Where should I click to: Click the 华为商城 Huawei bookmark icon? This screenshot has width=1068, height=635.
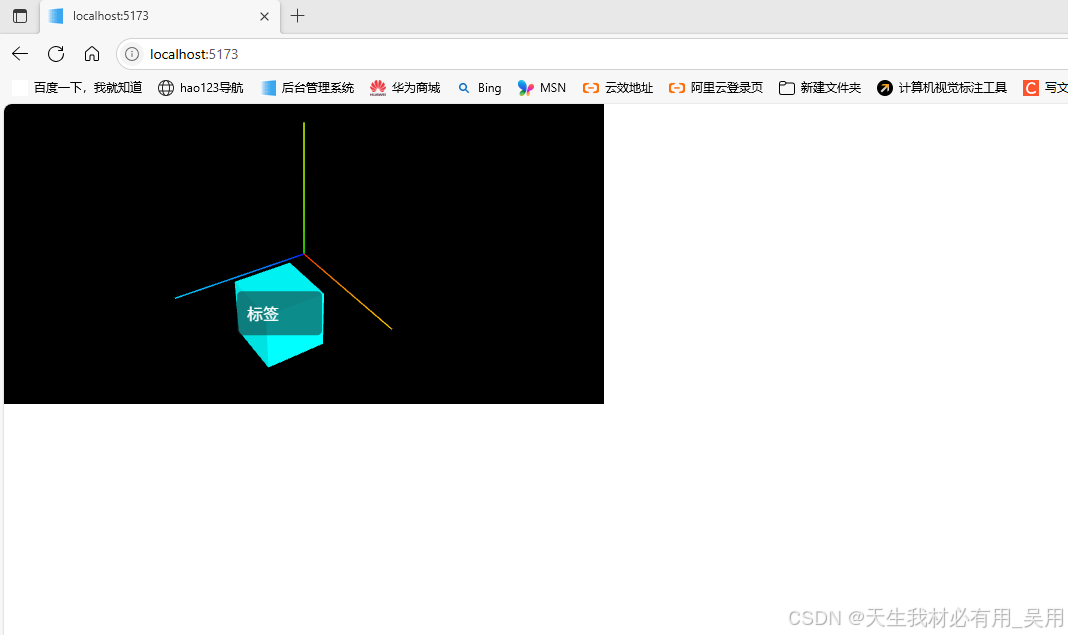click(377, 88)
